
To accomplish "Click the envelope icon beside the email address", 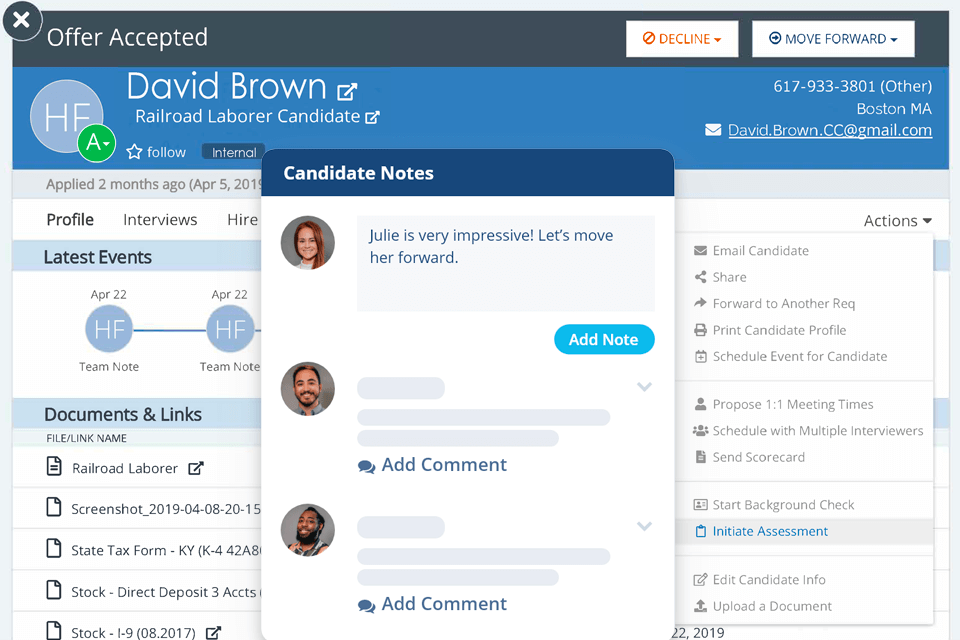I will tap(713, 130).
